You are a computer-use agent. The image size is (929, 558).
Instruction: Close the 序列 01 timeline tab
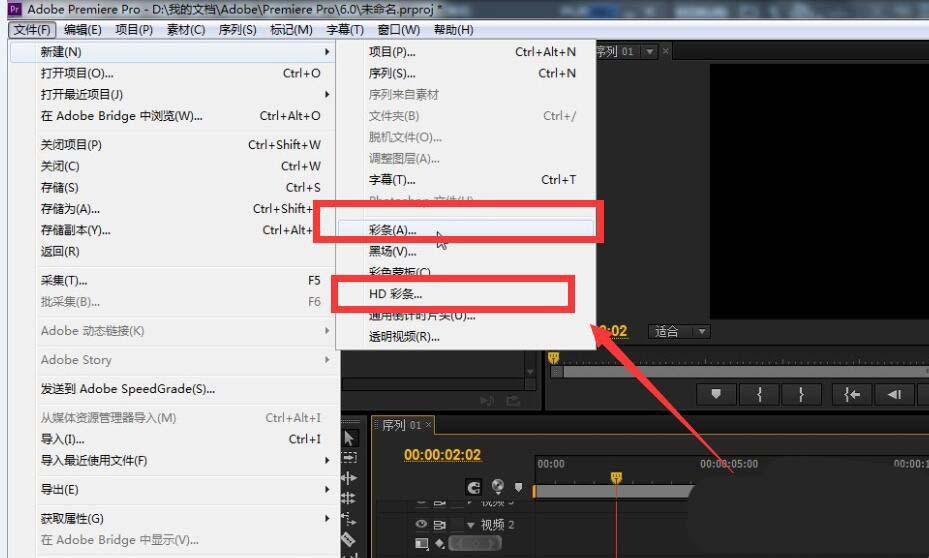point(428,425)
